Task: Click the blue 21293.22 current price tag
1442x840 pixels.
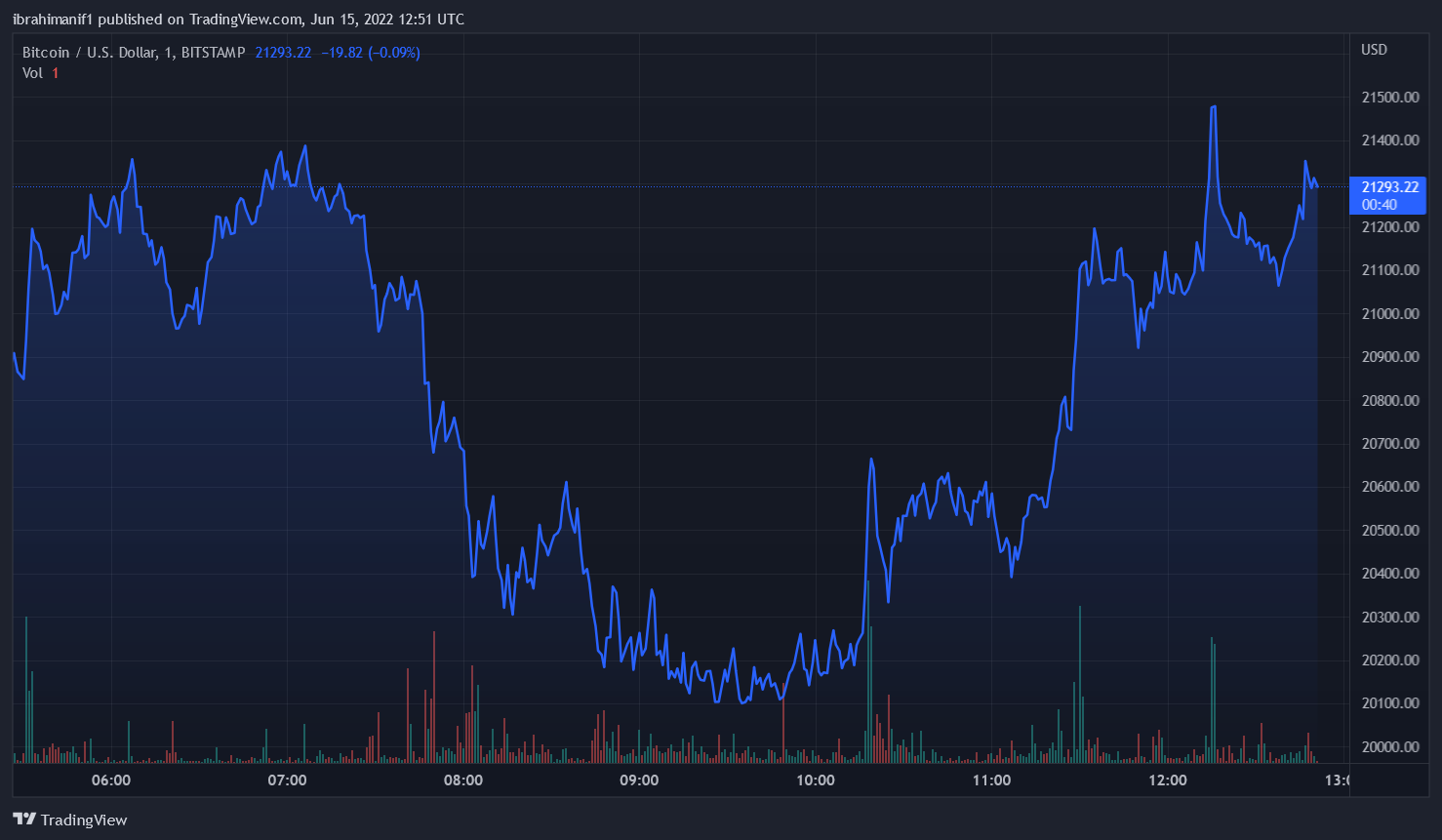Action: coord(1389,187)
